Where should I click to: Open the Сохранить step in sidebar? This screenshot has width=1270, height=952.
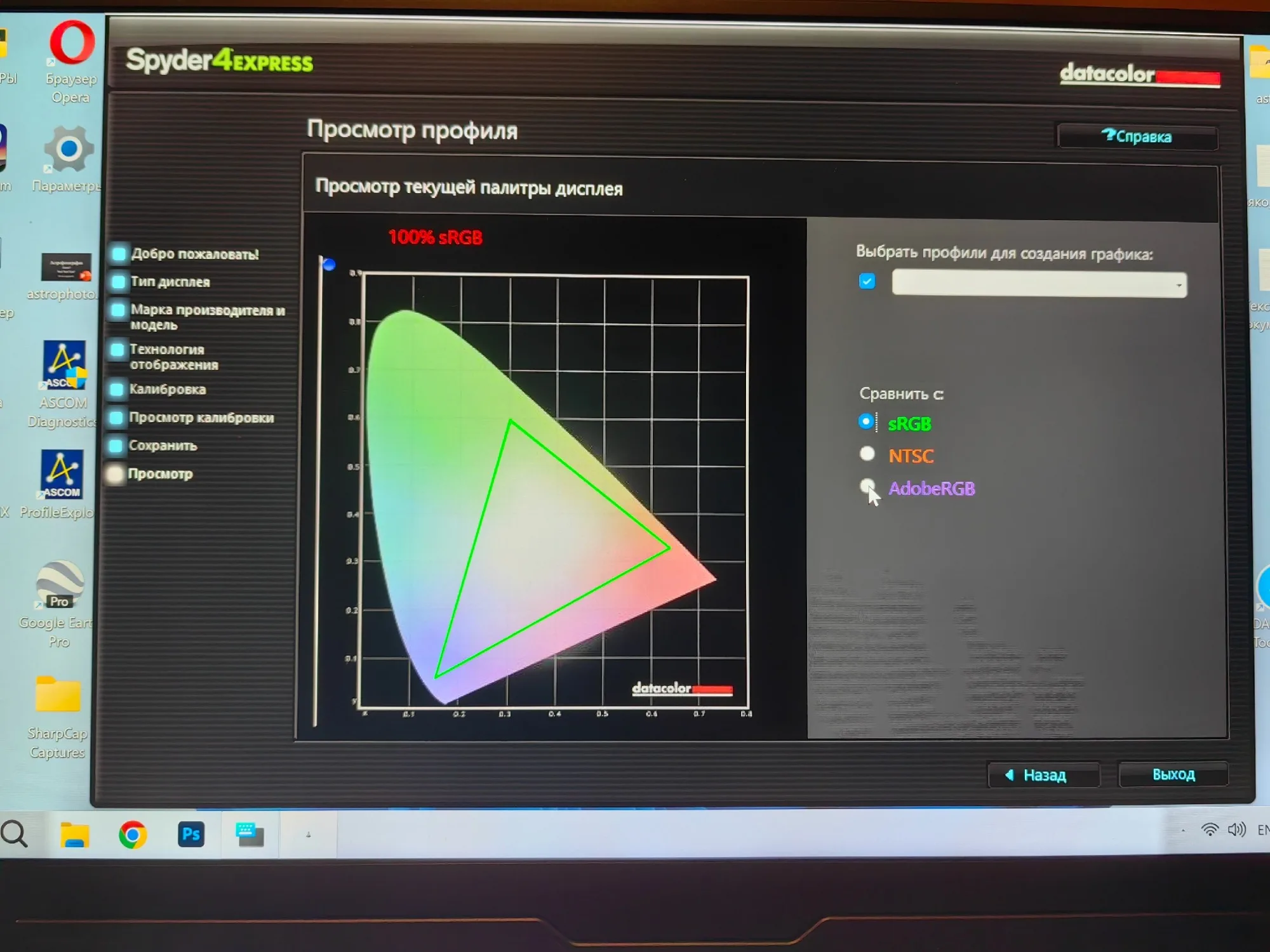(163, 446)
